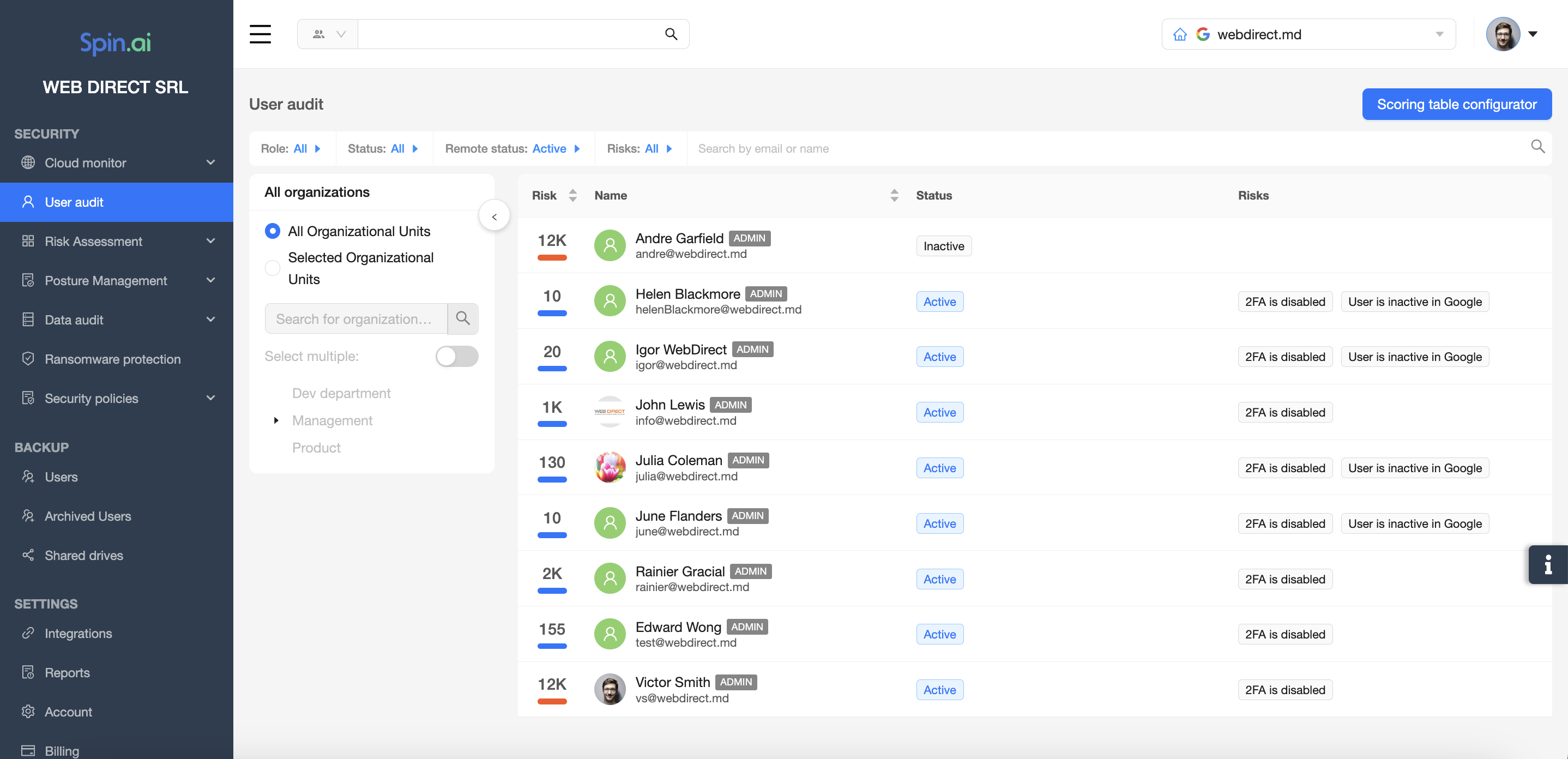Select All Organizational Units radio button
Image resolution: width=1568 pixels, height=759 pixels.
pyautogui.click(x=272, y=231)
